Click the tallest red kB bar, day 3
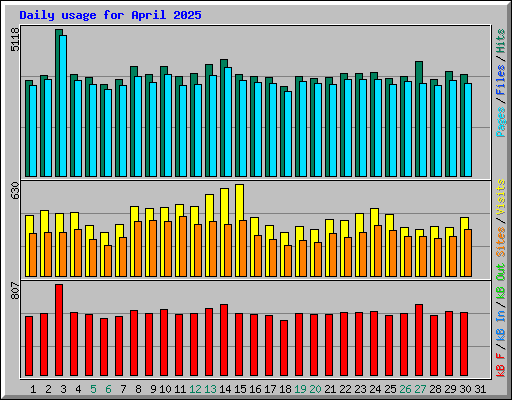 tap(59, 330)
